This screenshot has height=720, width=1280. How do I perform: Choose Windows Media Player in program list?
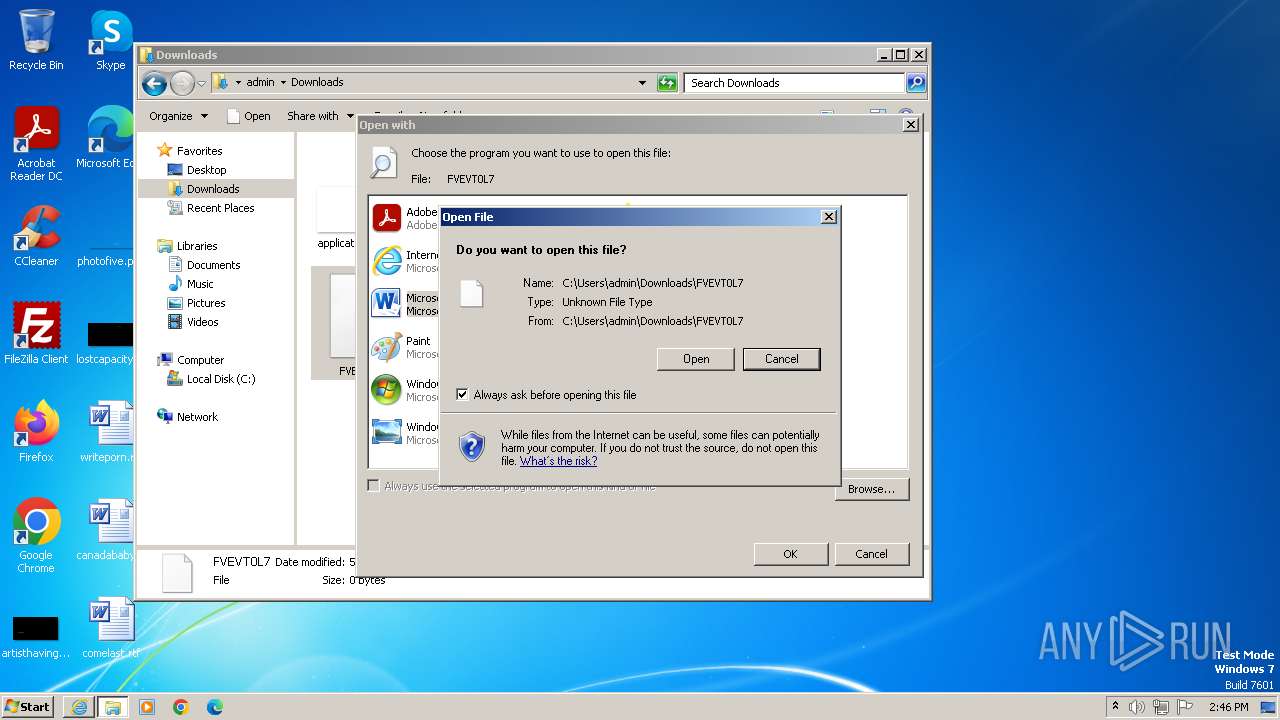[405, 390]
